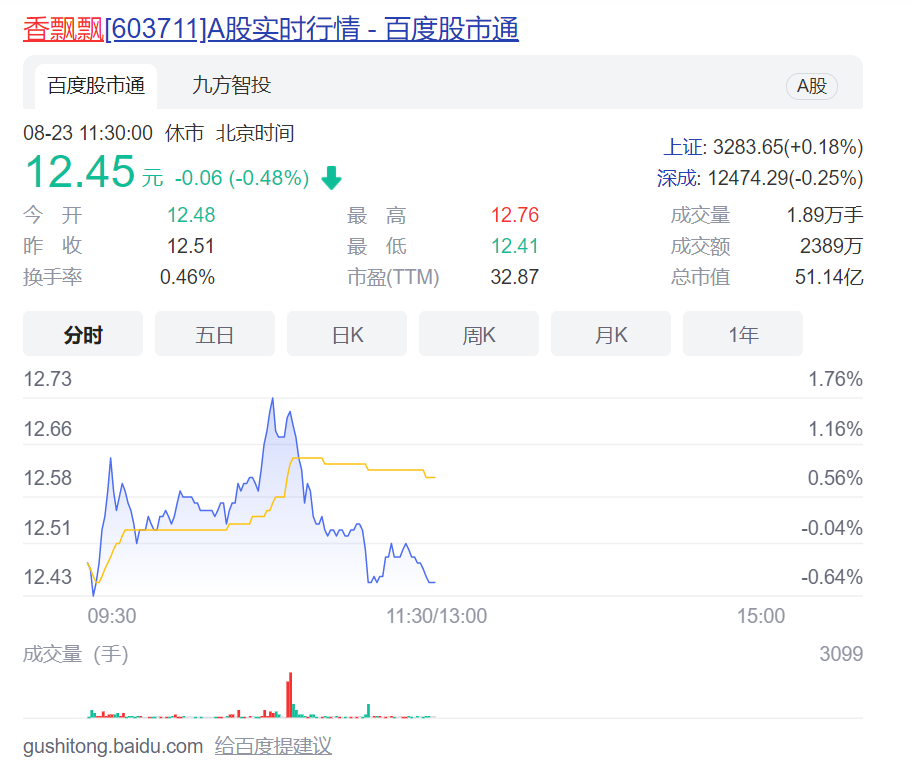This screenshot has height=761, width=912.
Task: Select the 1年 chart range
Action: coord(743,334)
